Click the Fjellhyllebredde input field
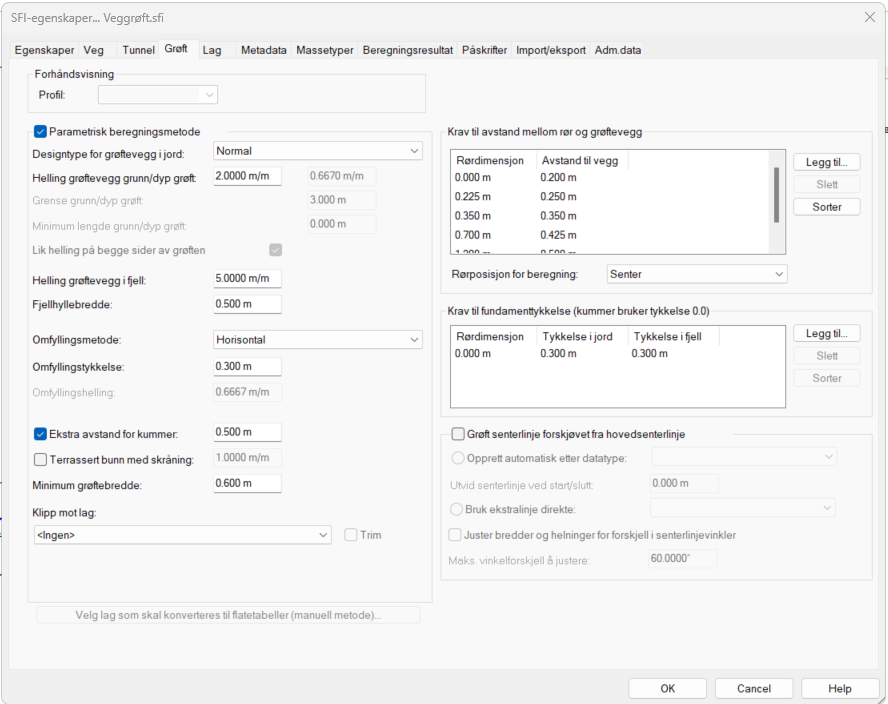This screenshot has width=888, height=704. coord(247,304)
